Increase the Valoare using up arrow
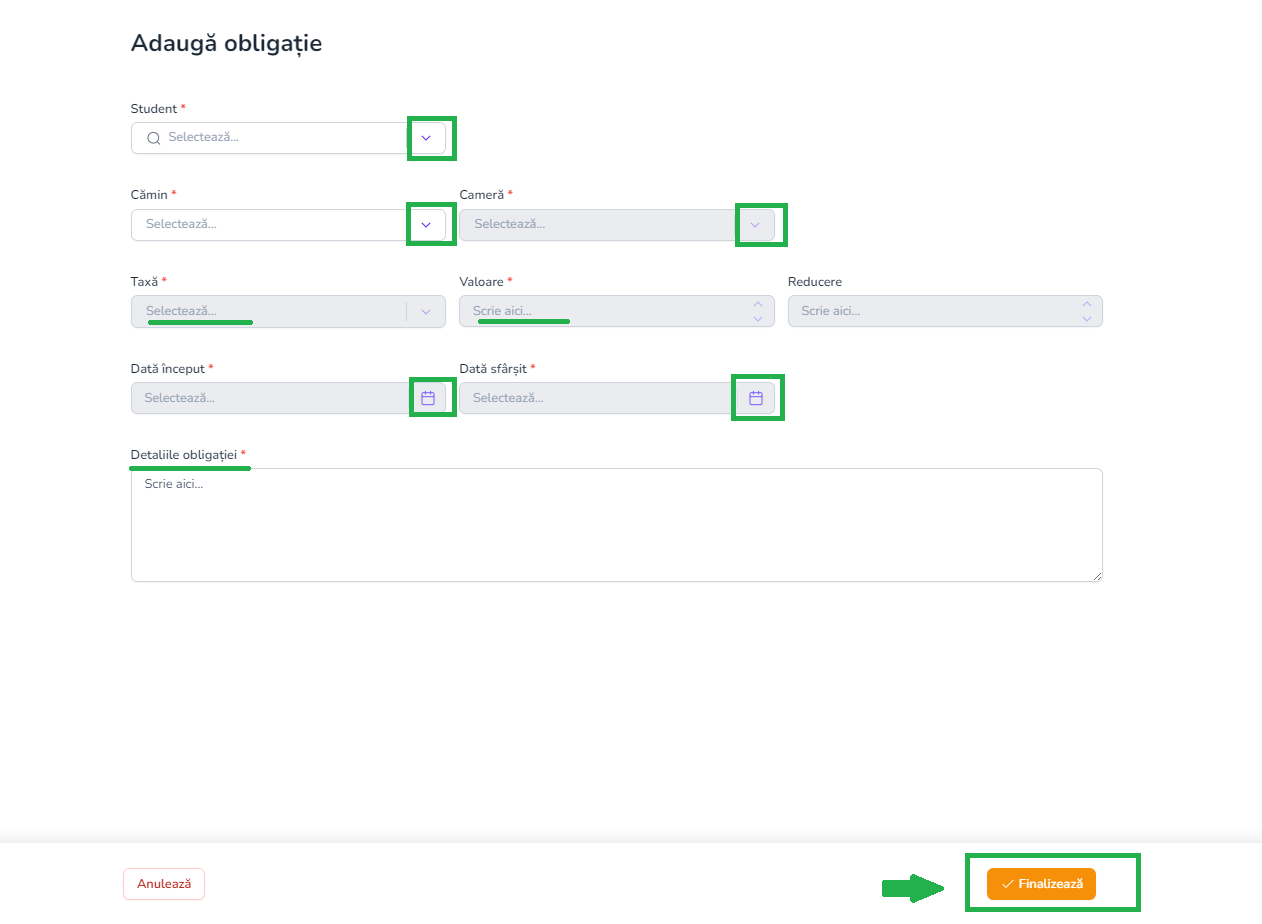This screenshot has height=924, width=1262. (757, 304)
